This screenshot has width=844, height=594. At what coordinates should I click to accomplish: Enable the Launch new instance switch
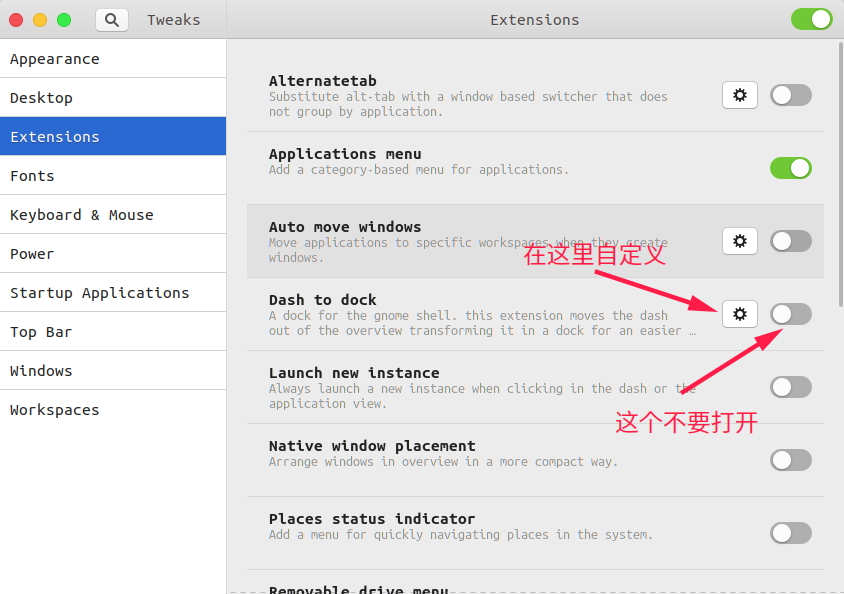point(791,387)
